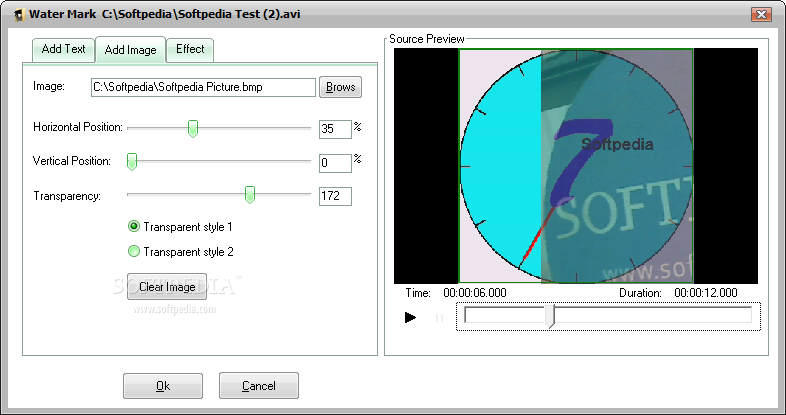This screenshot has width=786, height=415.
Task: Select the Add Image tab
Action: (130, 50)
